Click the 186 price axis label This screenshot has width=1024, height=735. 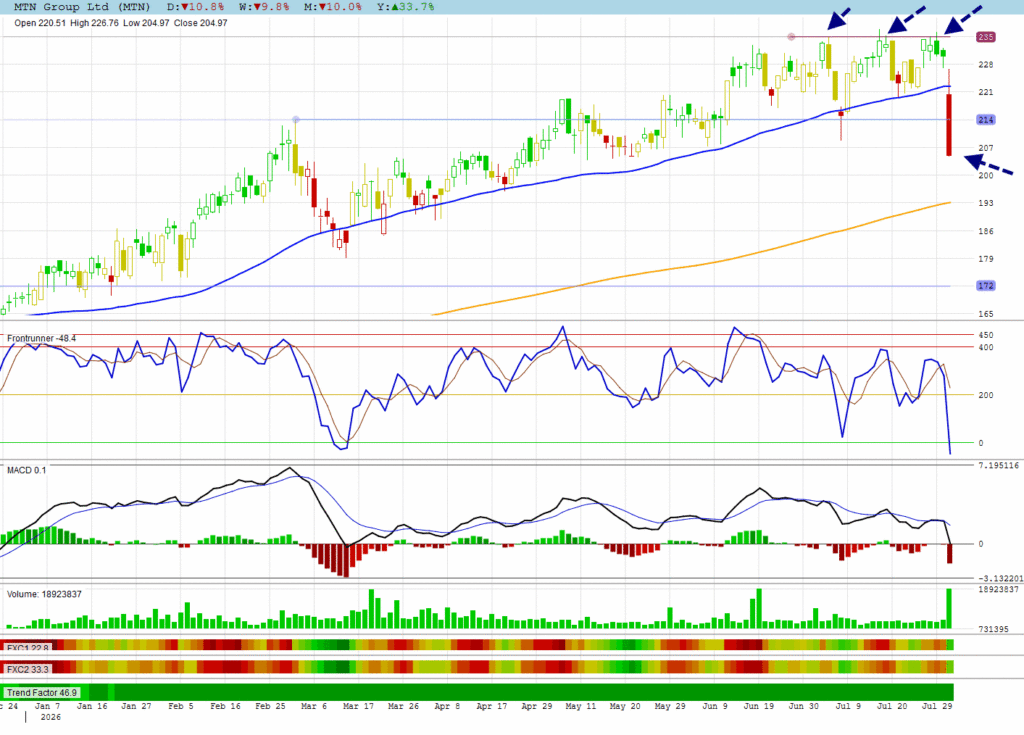click(x=985, y=231)
